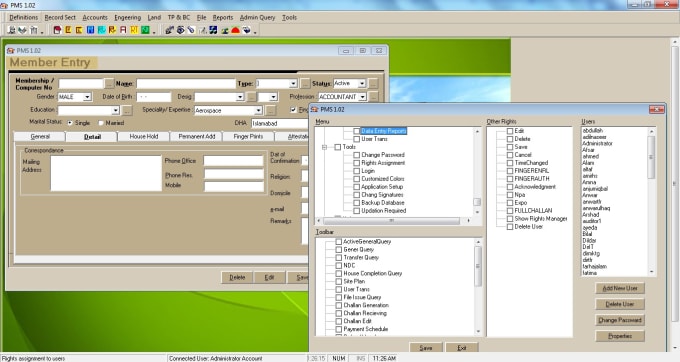
Task: Click the toolbar icon right of the red dome
Action: pyautogui.click(x=246, y=30)
